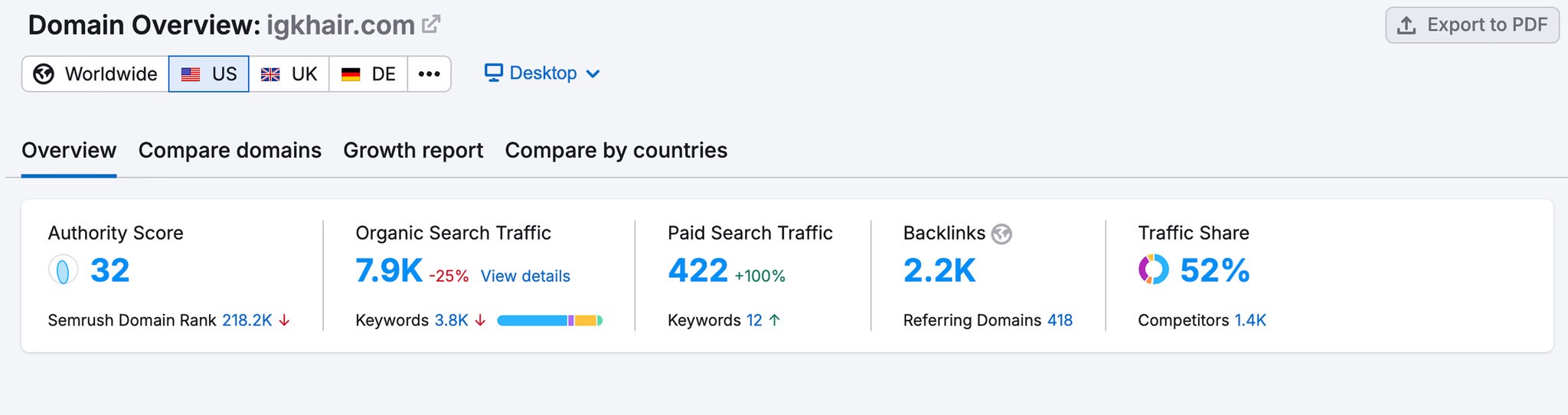Switch to Compare domains tab

pyautogui.click(x=230, y=151)
